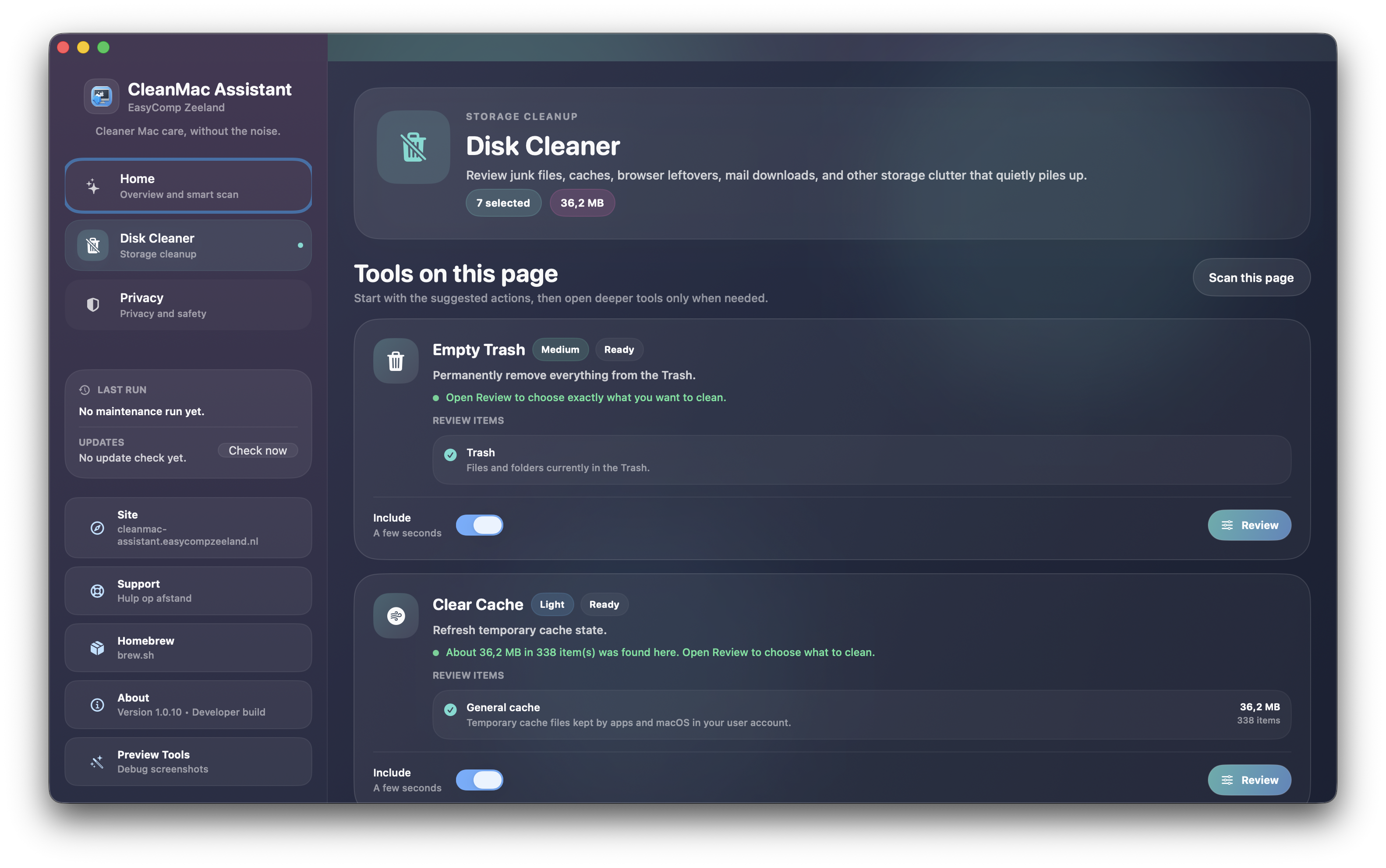Disable the Include toggle for Empty Trash
The image size is (1386, 868).
(480, 525)
